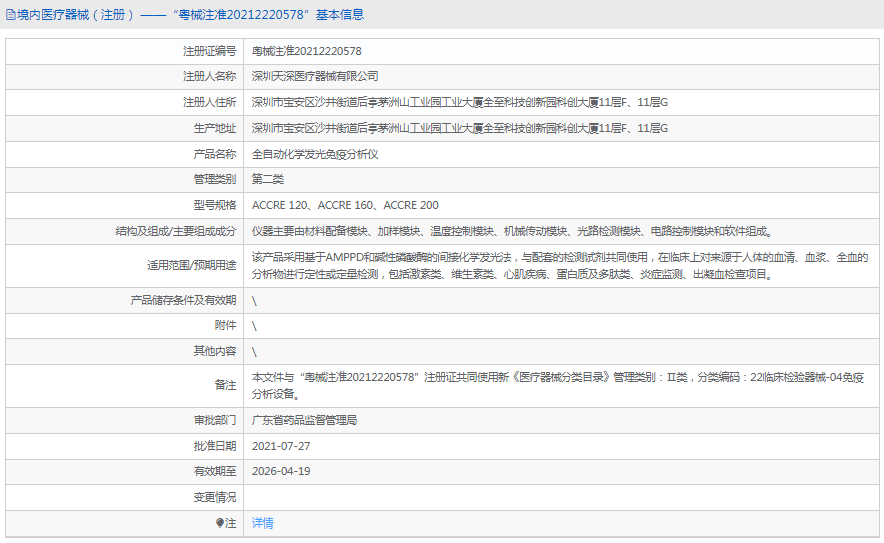884x543 pixels.
Task: Click the 注册人住所 label
Action: 209,103
